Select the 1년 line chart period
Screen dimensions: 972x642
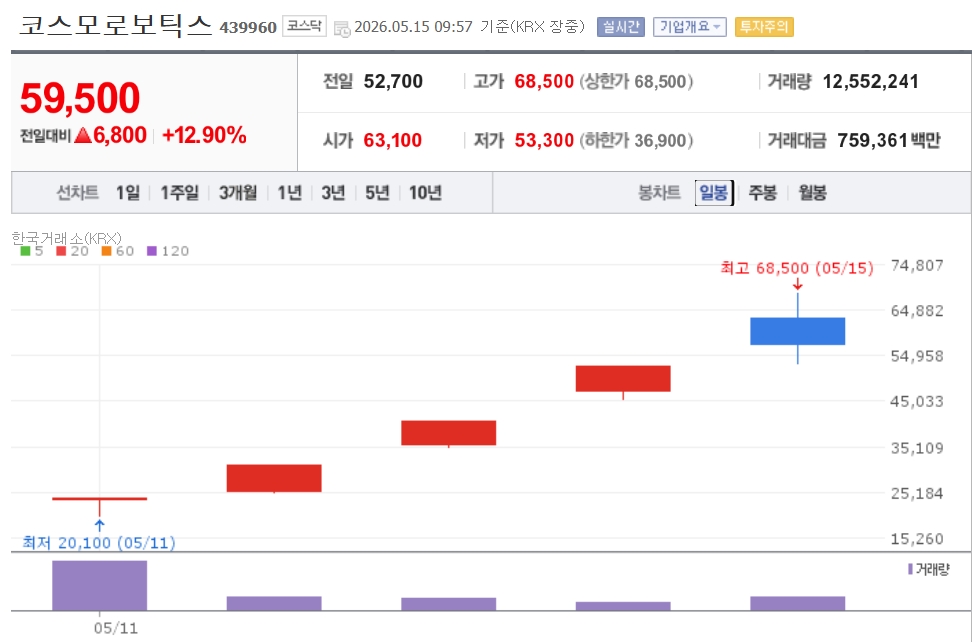289,193
